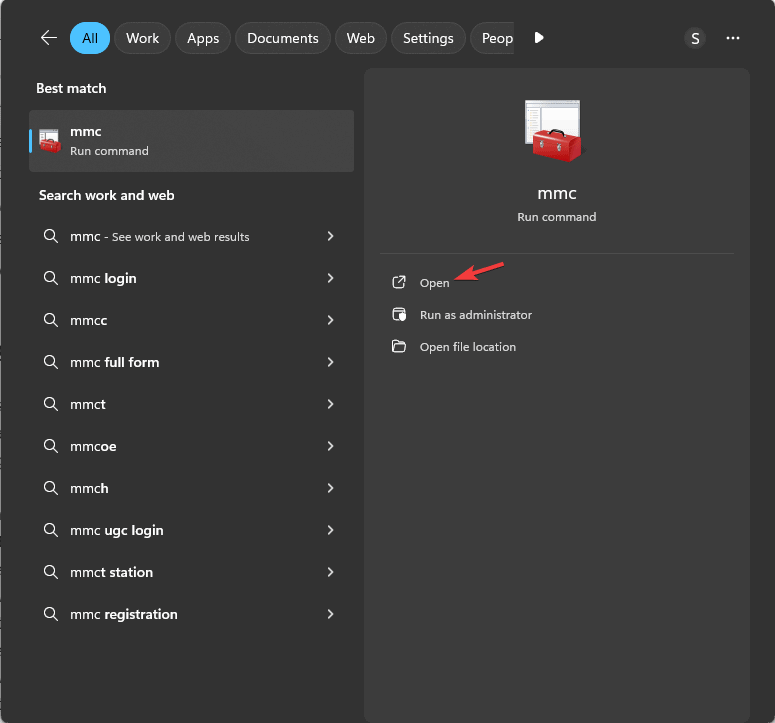Go back with the left arrow icon

(x=48, y=38)
